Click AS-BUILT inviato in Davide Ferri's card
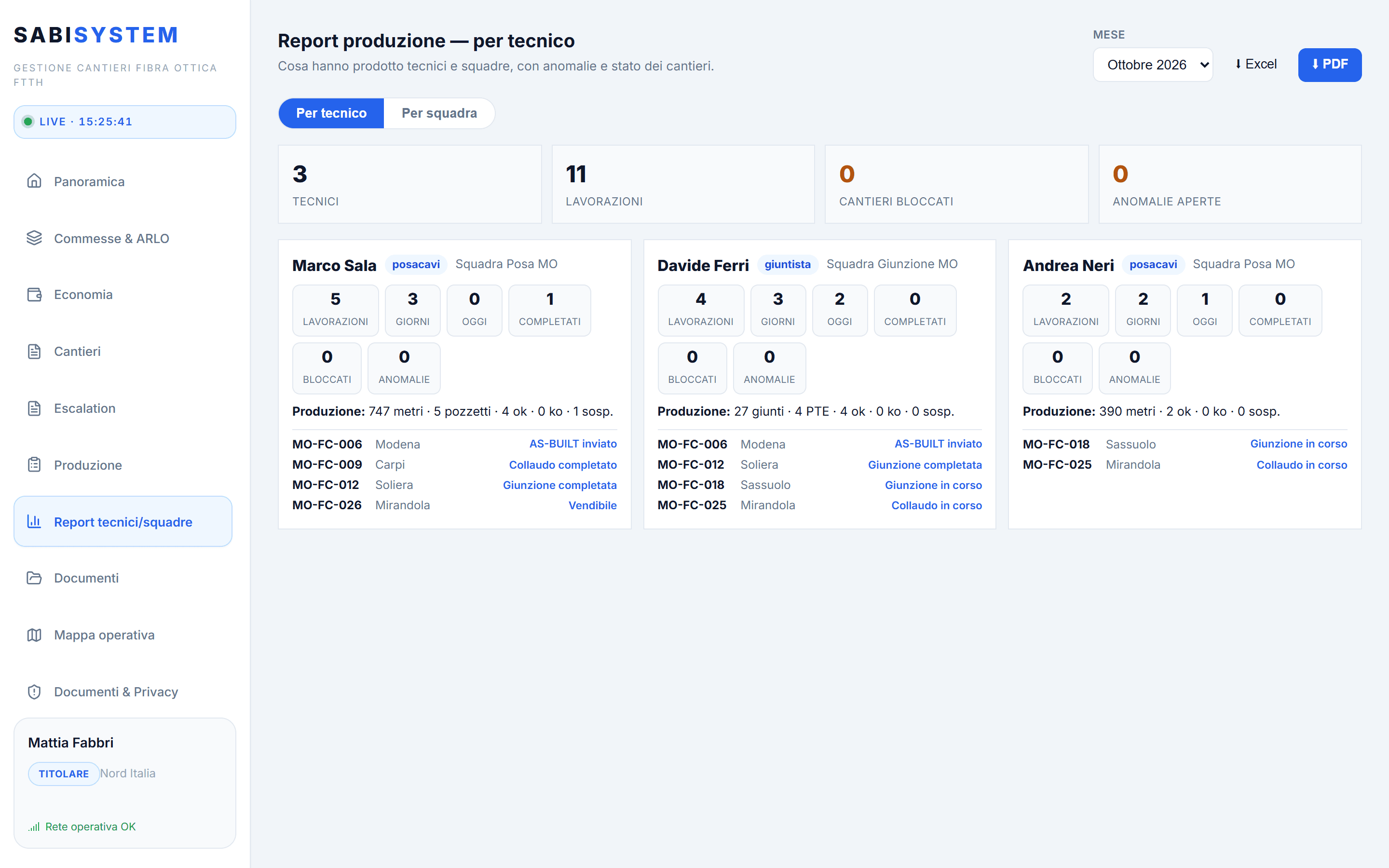The height and width of the screenshot is (868, 1389). pos(938,444)
